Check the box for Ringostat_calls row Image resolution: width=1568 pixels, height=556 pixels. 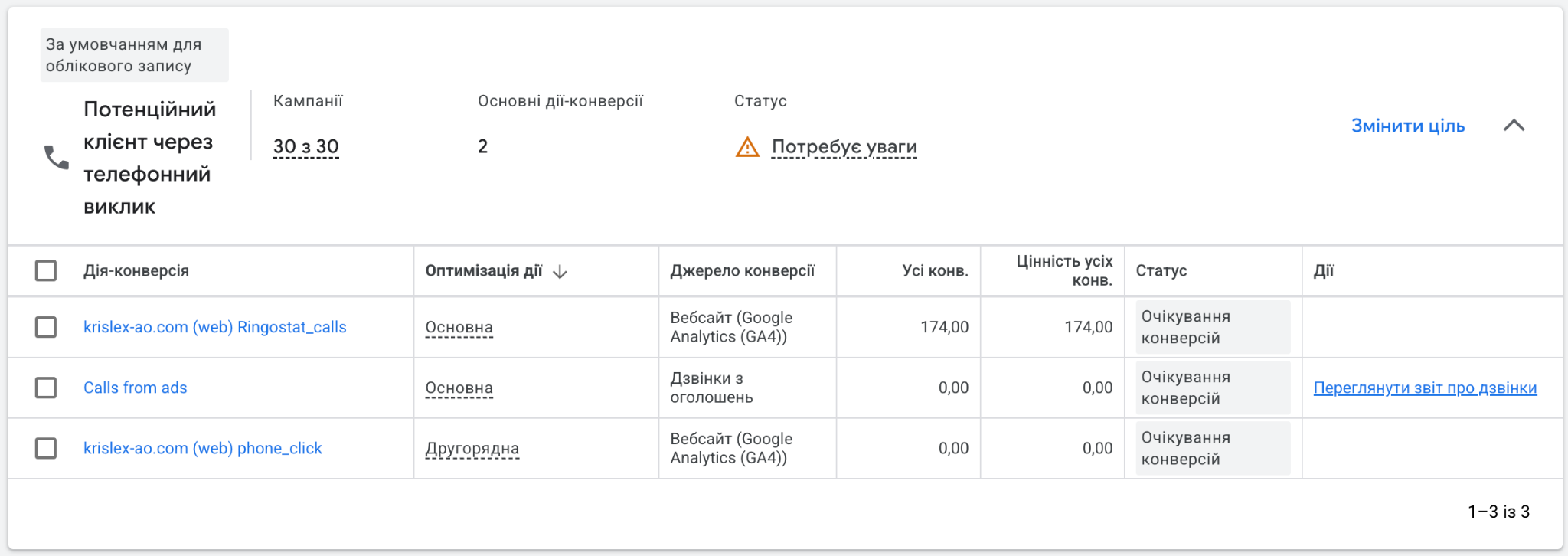click(x=46, y=327)
